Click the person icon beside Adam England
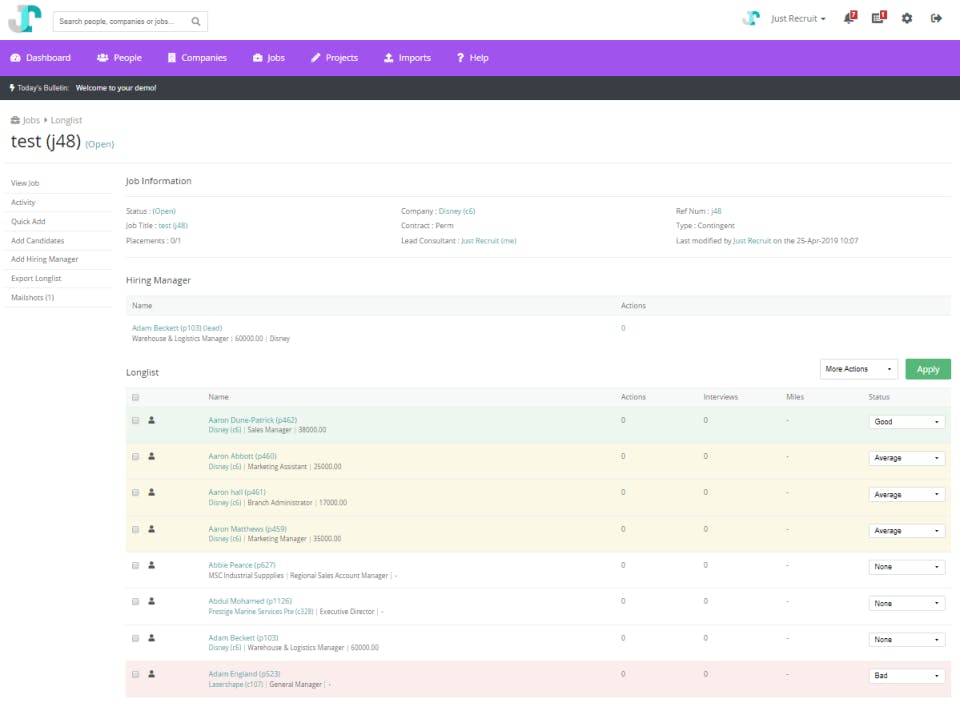 pyautogui.click(x=151, y=674)
